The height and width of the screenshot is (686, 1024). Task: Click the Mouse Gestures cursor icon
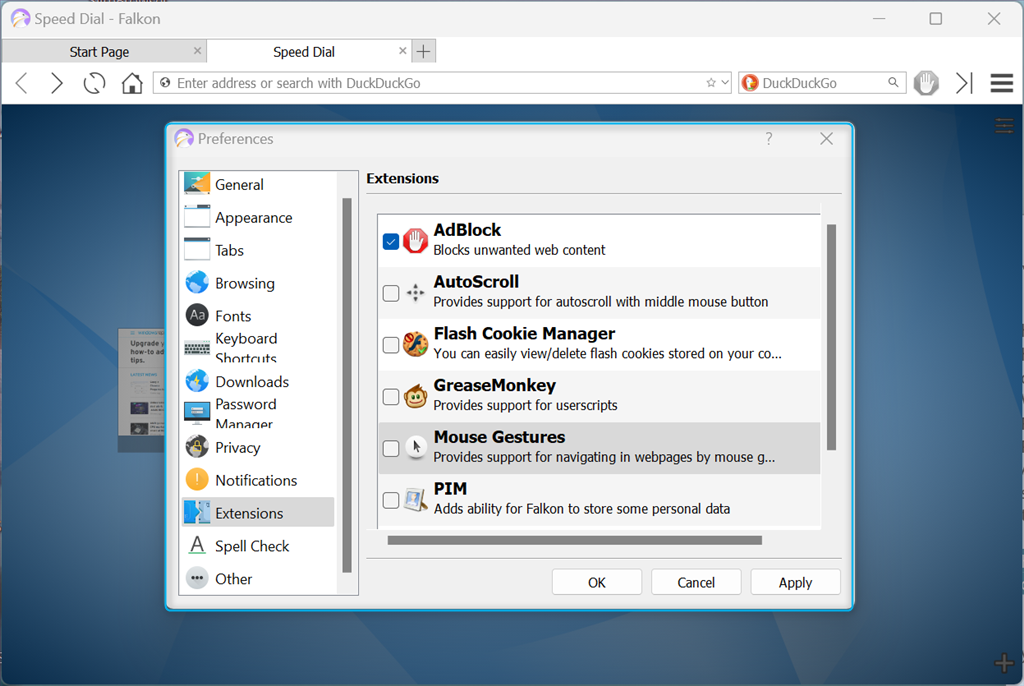[415, 448]
